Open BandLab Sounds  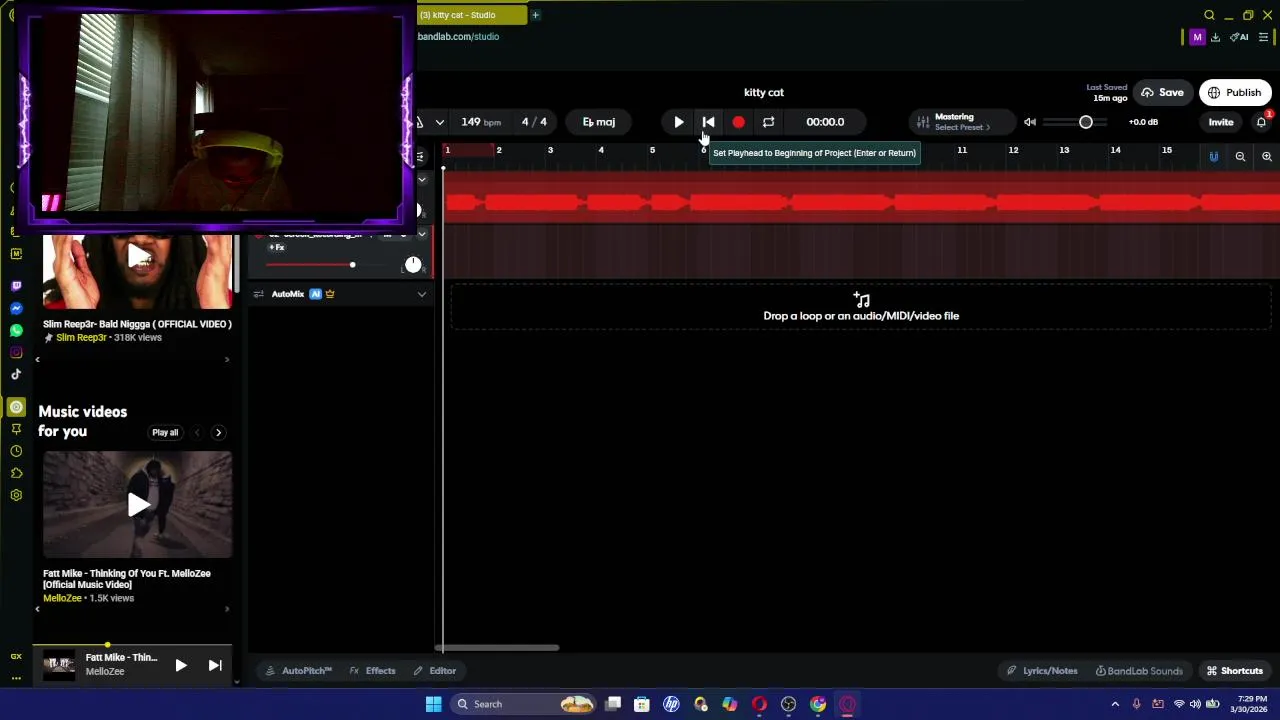pyautogui.click(x=1139, y=671)
